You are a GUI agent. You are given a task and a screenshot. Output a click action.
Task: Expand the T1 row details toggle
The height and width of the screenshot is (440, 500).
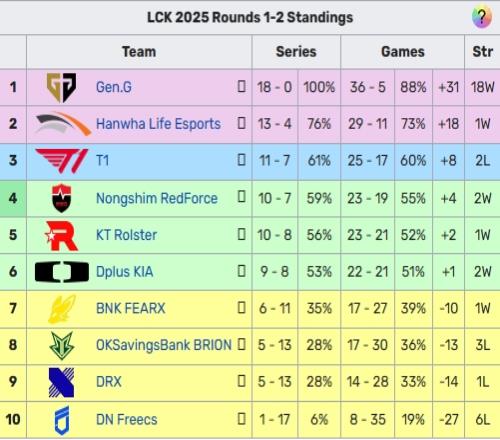pyautogui.click(x=241, y=160)
